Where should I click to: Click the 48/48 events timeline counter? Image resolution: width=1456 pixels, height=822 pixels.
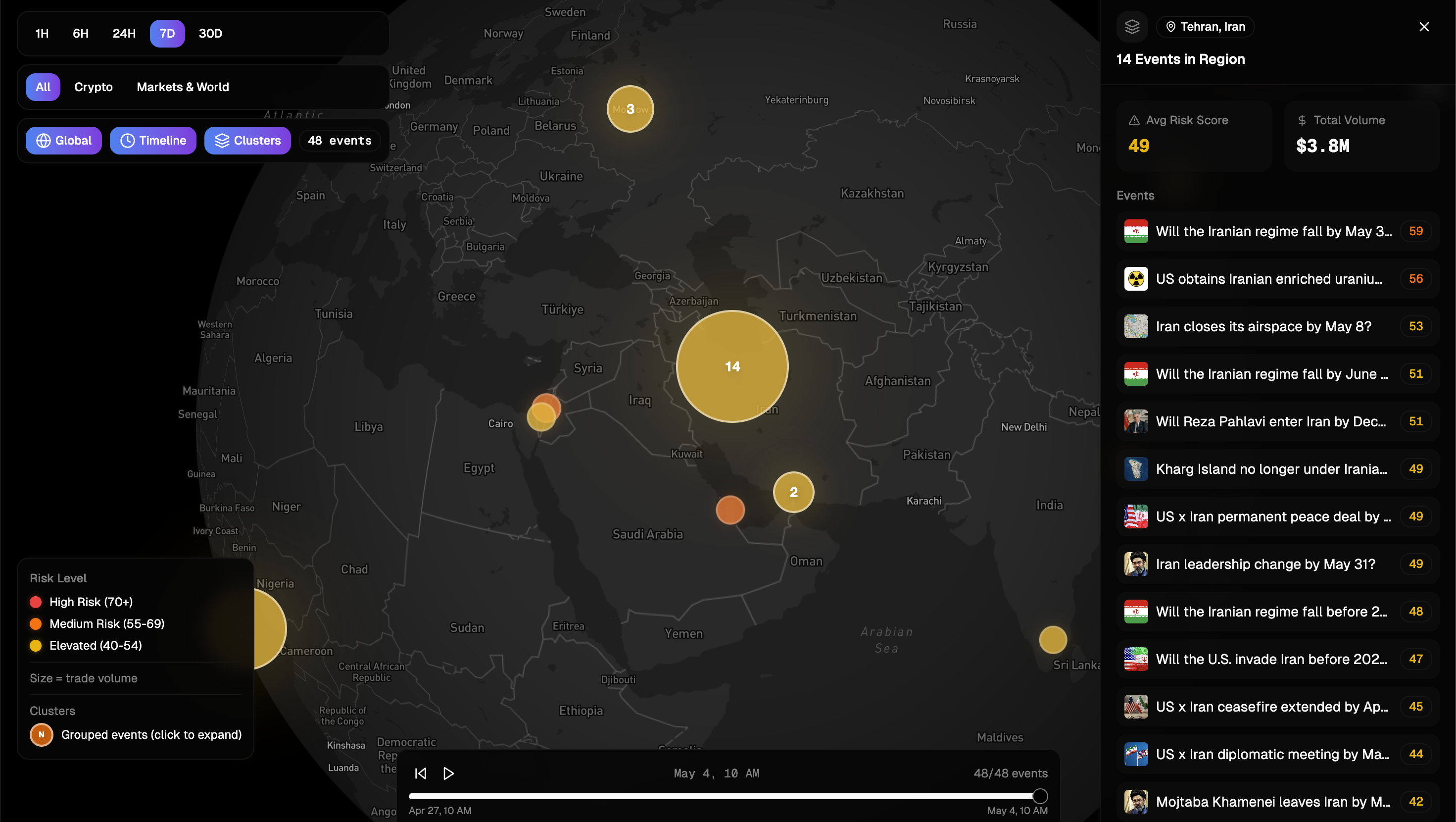1011,773
